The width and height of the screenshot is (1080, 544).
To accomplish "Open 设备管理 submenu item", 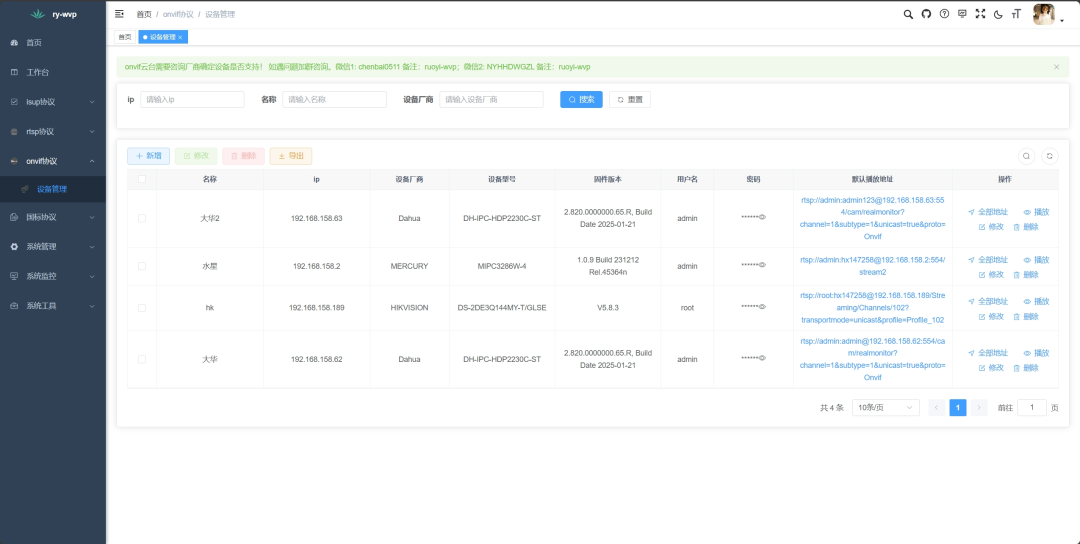I will coord(53,189).
